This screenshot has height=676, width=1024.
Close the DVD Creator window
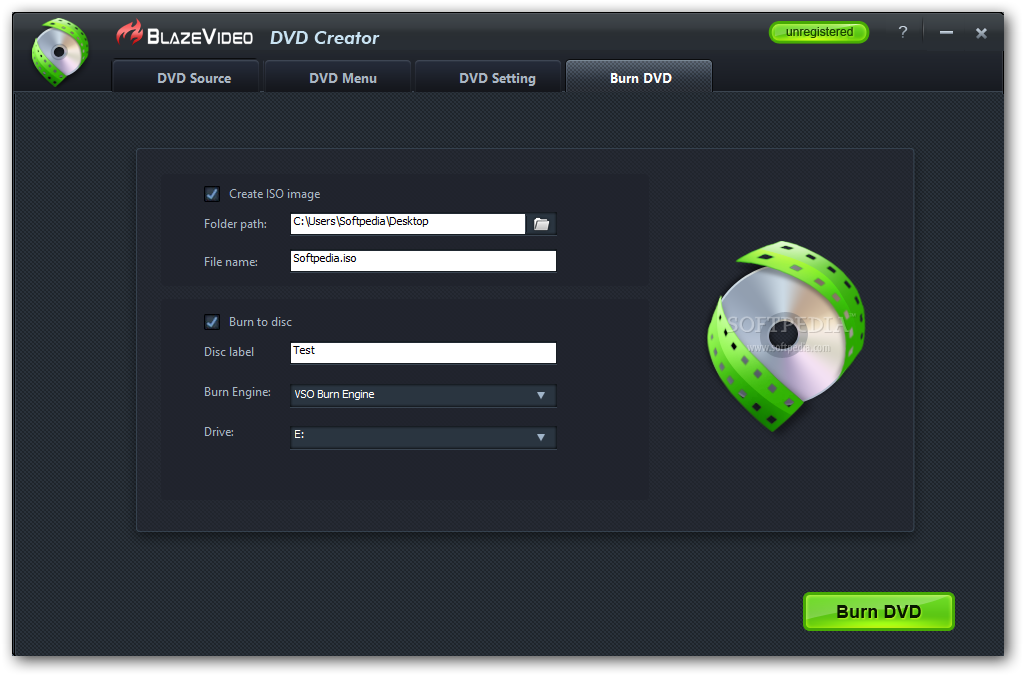pyautogui.click(x=981, y=33)
